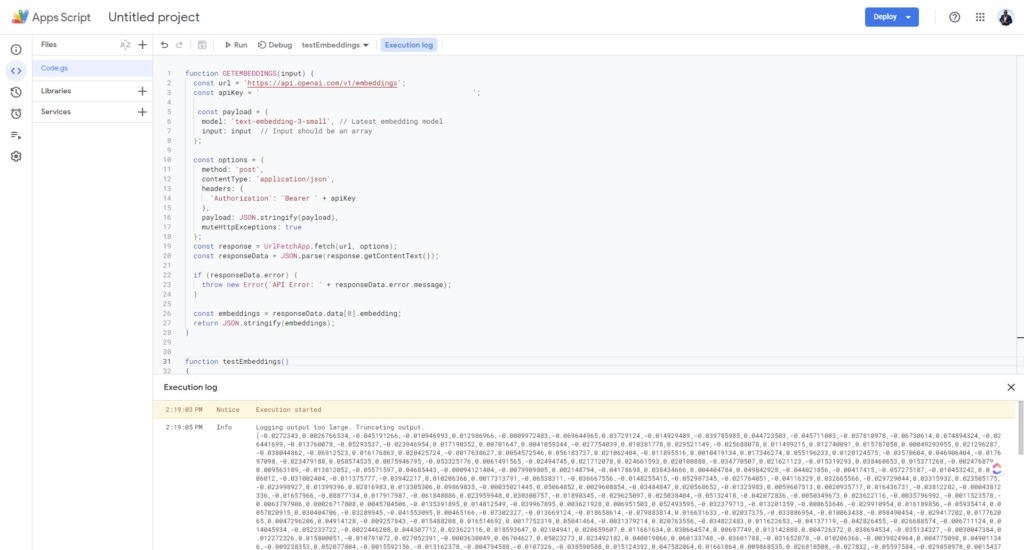Viewport: 1024px width, 550px height.
Task: Open the help question mark icon
Action: pos(955,18)
